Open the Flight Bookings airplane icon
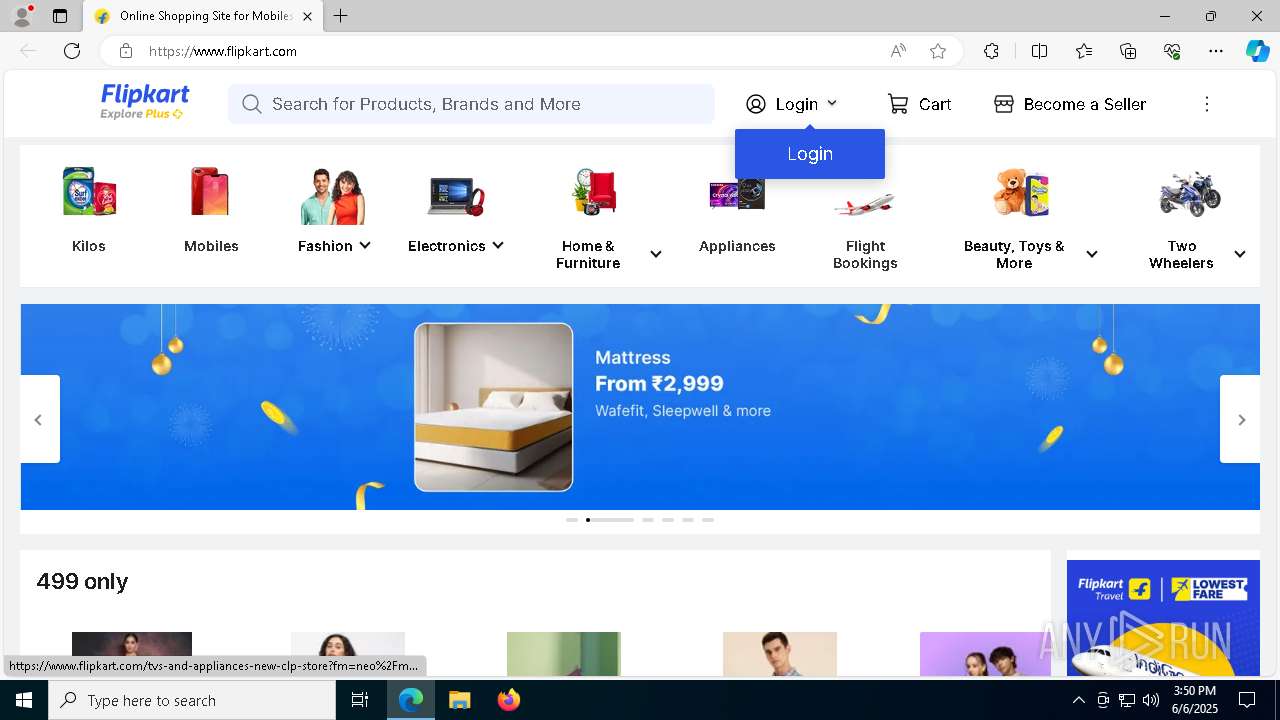Viewport: 1280px width, 720px height. click(865, 204)
